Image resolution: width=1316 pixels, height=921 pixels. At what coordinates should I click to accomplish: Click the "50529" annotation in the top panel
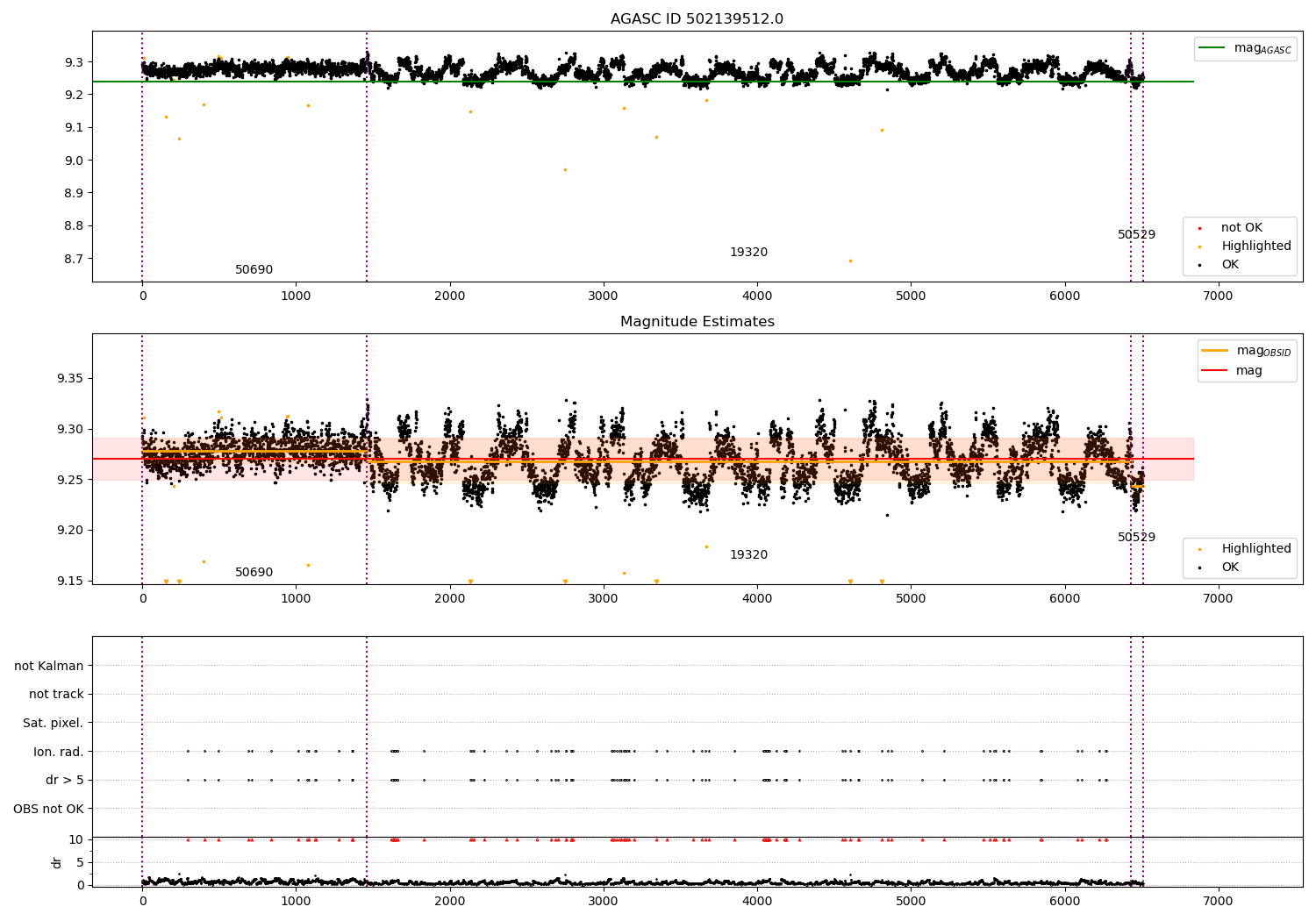[x=1136, y=235]
